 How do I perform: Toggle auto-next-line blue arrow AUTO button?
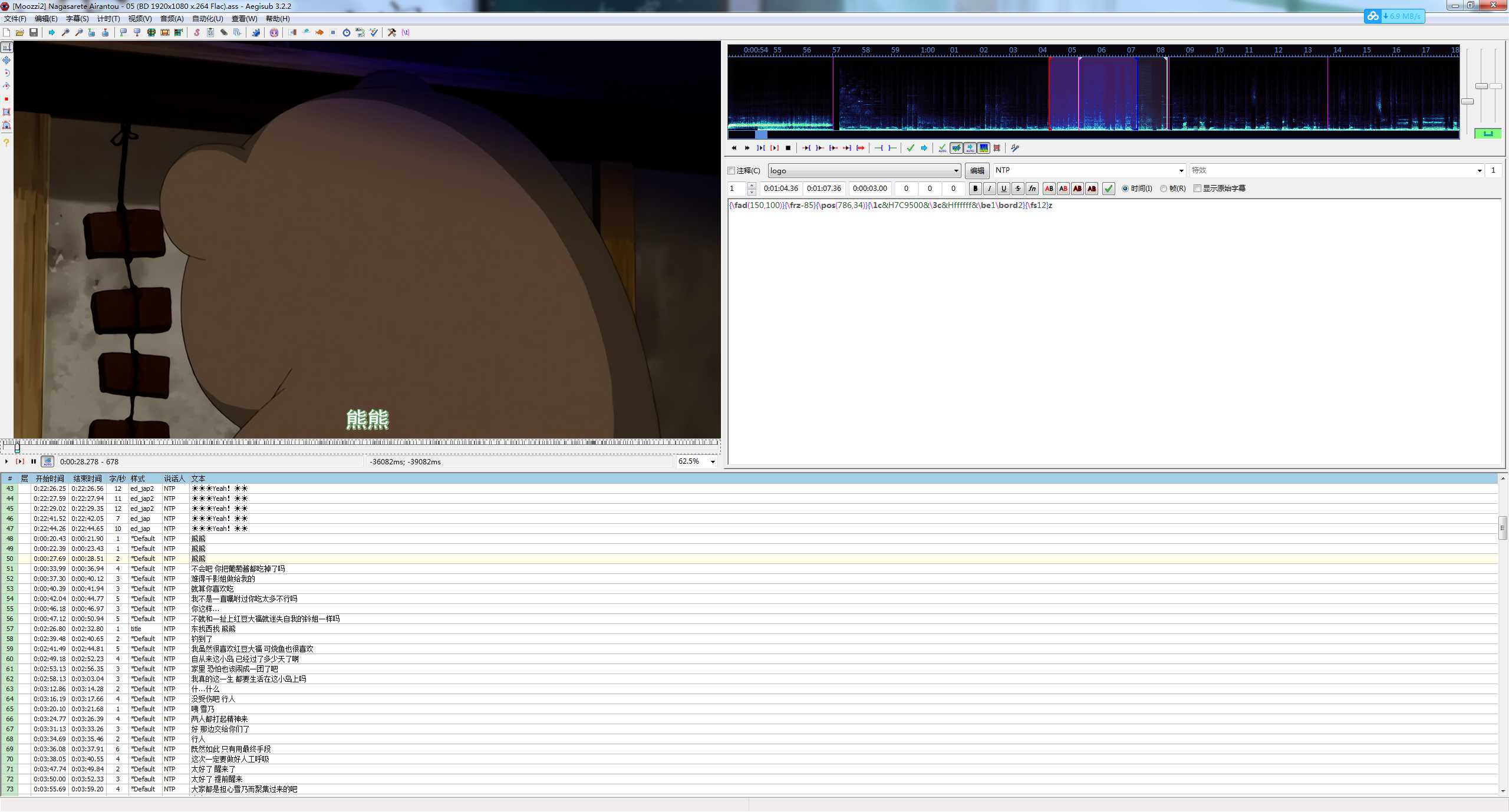970,148
